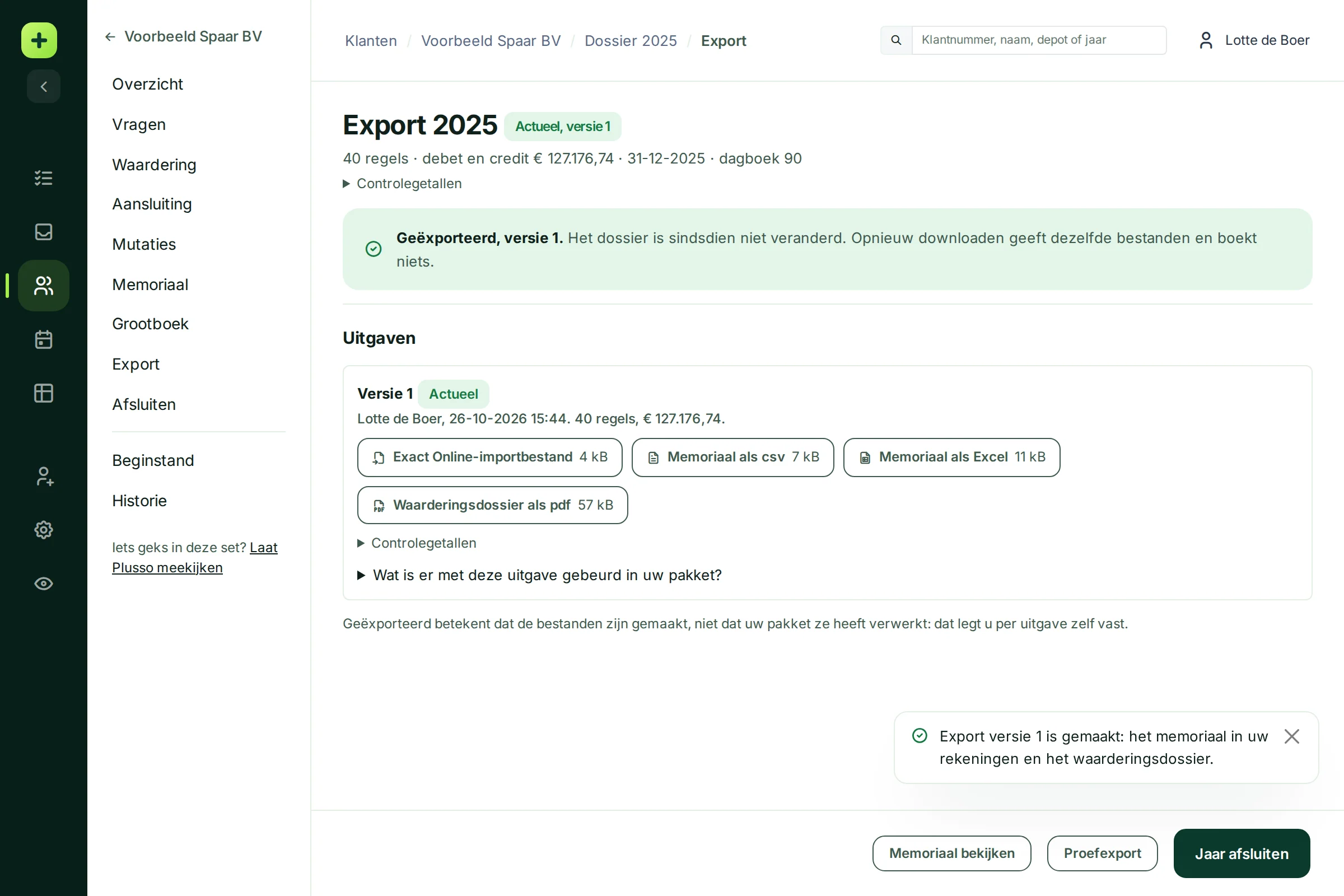The width and height of the screenshot is (1344, 896).
Task: Expand 'Wat is er met deze uitgave gebeurd'
Action: tap(539, 575)
